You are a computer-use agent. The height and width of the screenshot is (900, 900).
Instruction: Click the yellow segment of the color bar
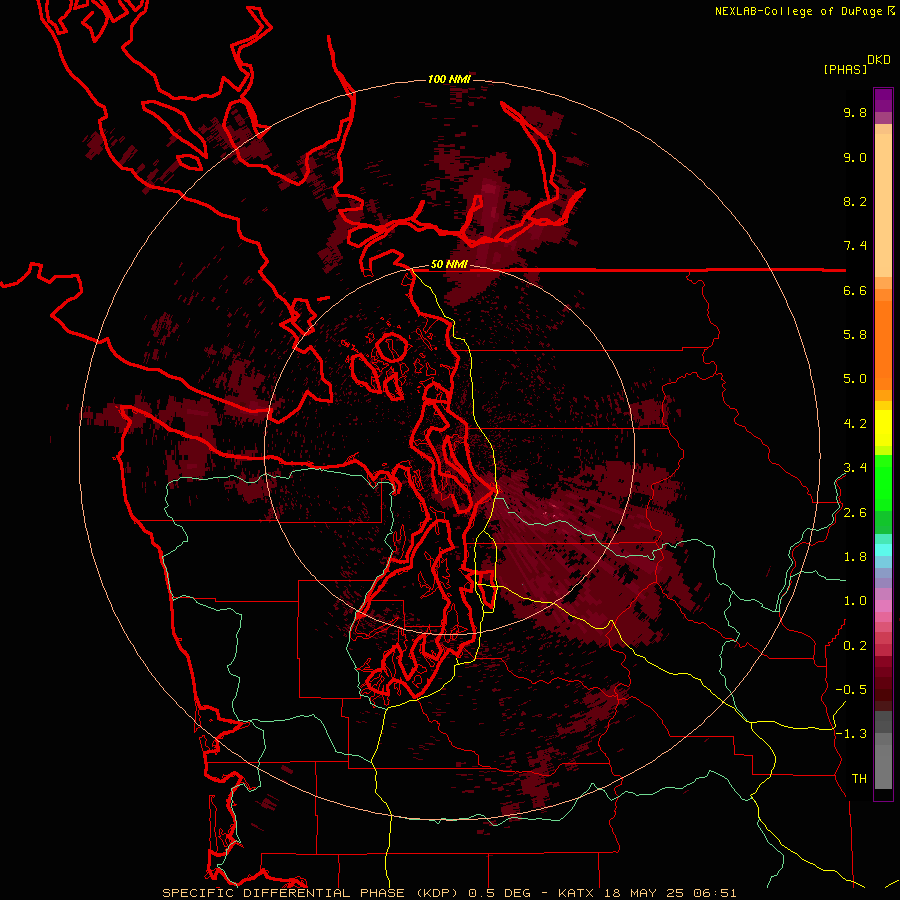[883, 428]
